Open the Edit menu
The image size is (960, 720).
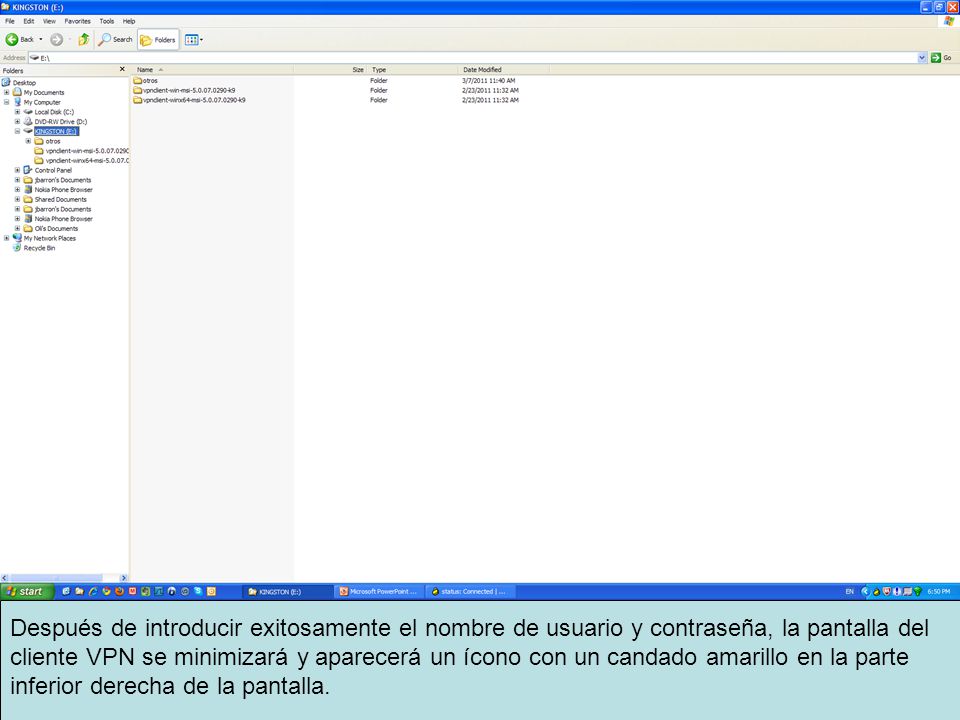tap(29, 21)
